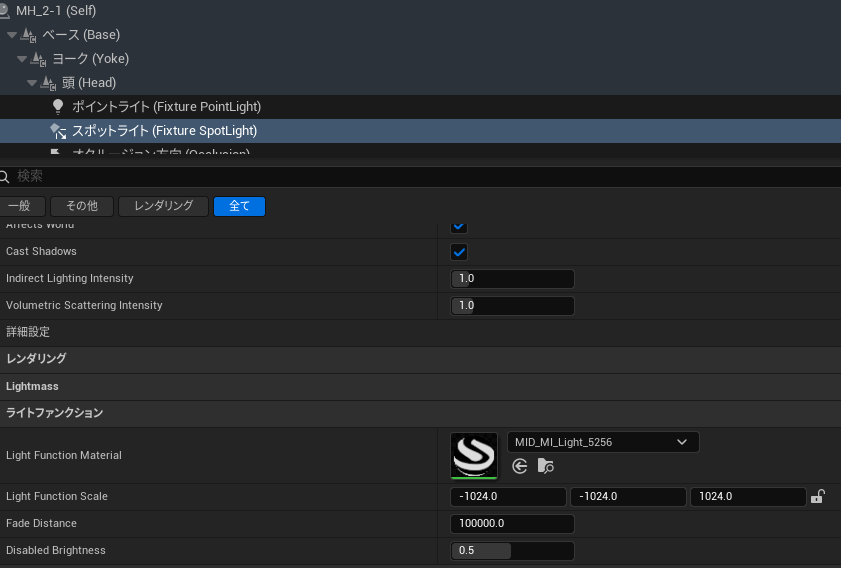
Task: Click the search magnifier icon
Action: click(x=4, y=176)
